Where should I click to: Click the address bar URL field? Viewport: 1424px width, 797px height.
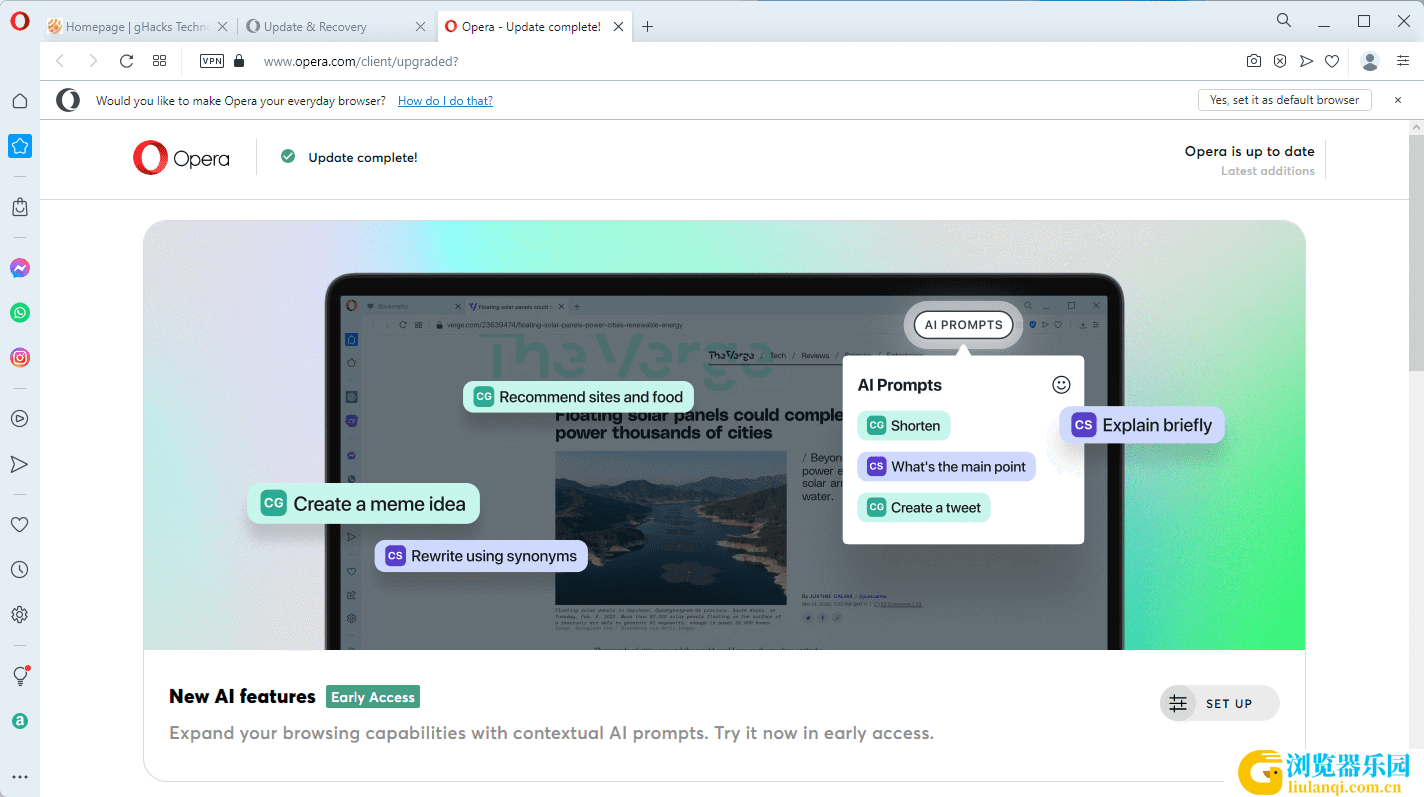[740, 61]
